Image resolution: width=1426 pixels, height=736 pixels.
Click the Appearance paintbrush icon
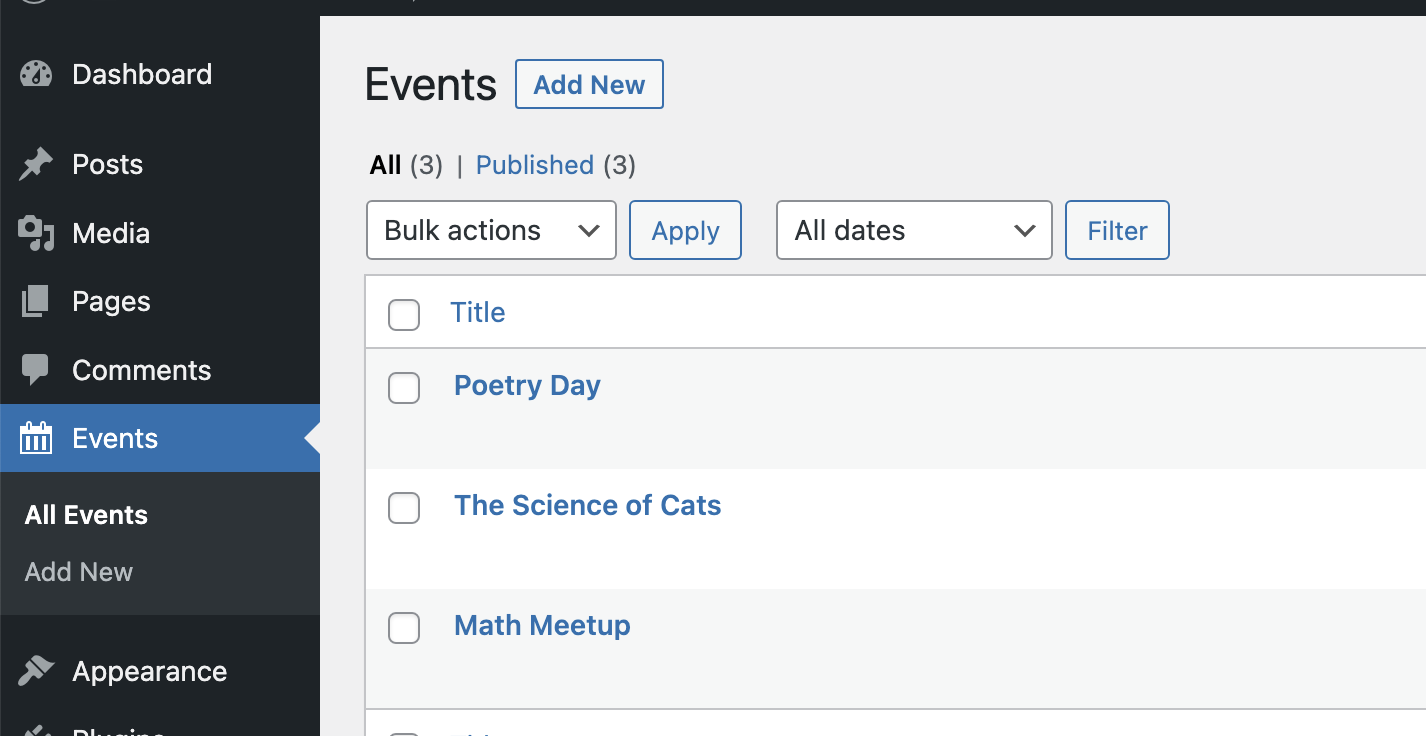(36, 671)
